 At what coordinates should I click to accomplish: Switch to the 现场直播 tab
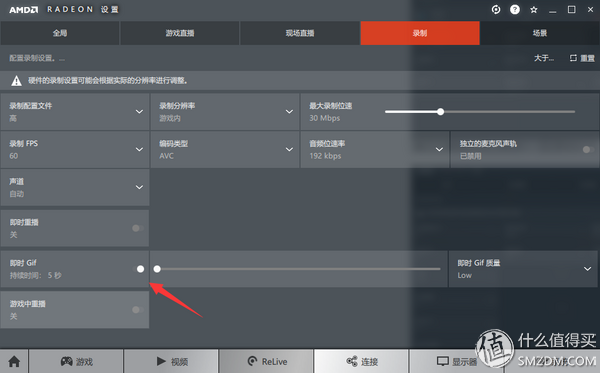[x=300, y=33]
